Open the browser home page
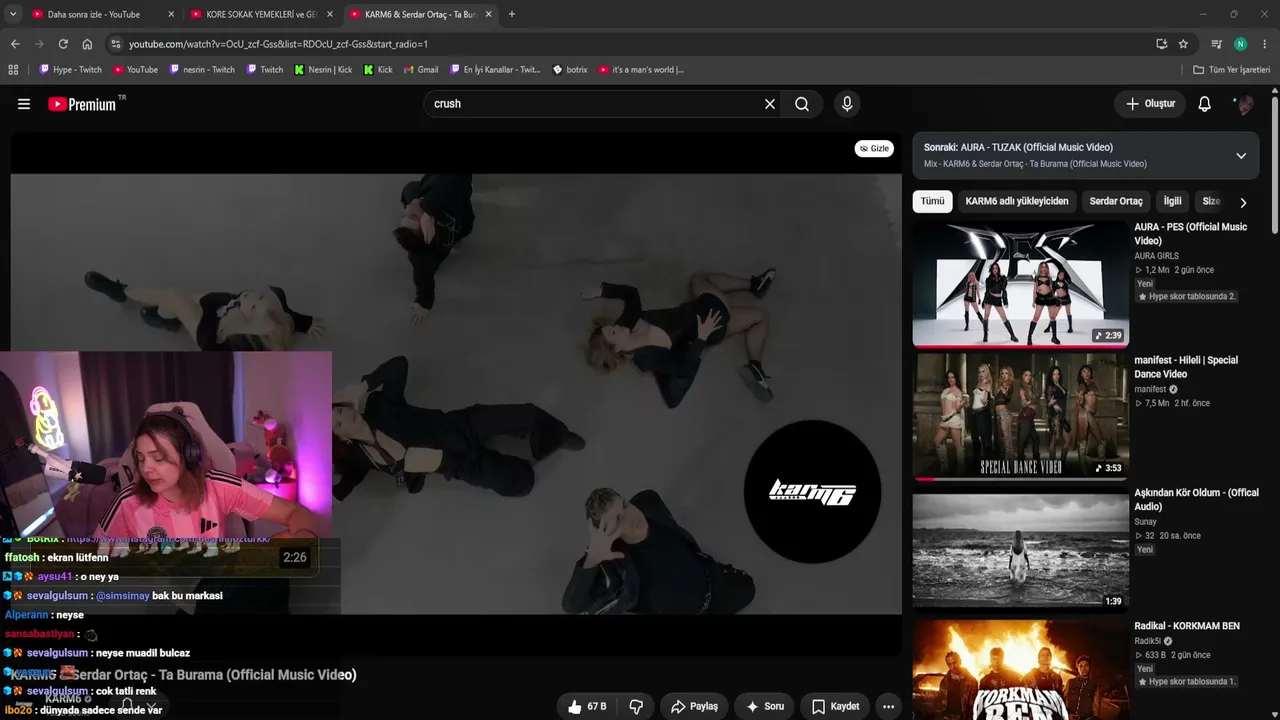The height and width of the screenshot is (720, 1280). 87,44
